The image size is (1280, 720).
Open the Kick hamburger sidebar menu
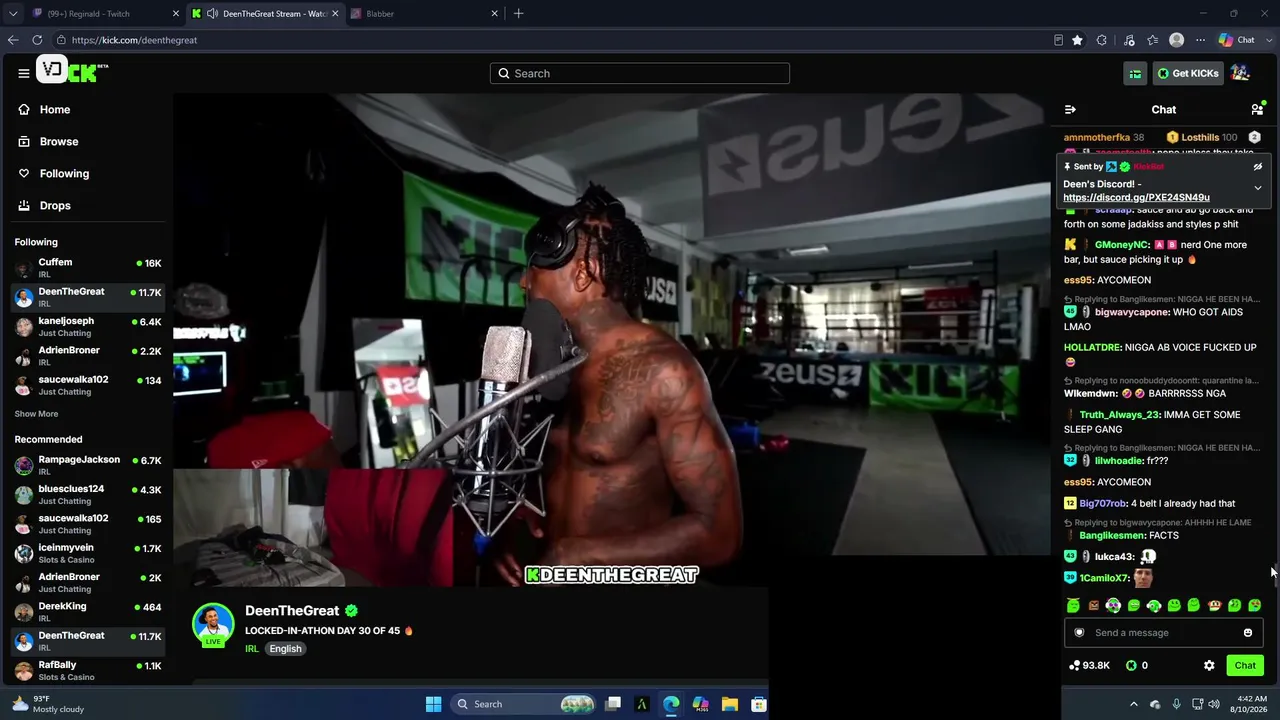click(x=23, y=73)
